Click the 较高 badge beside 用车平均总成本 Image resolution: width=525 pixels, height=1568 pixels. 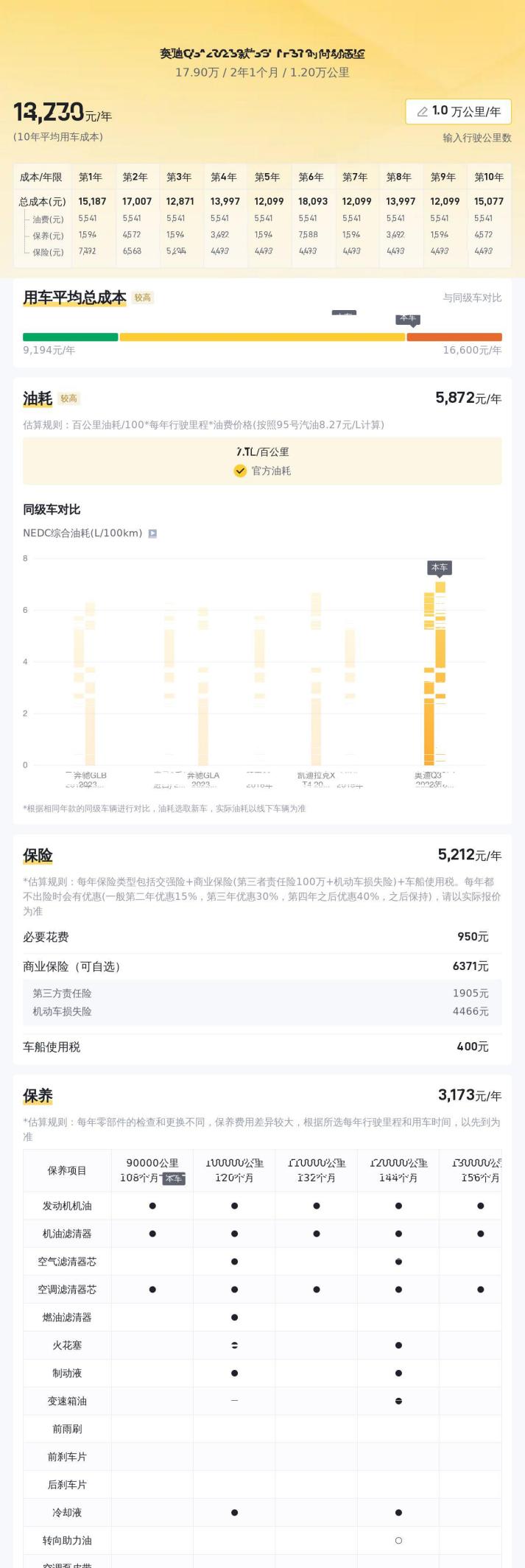pos(143,298)
